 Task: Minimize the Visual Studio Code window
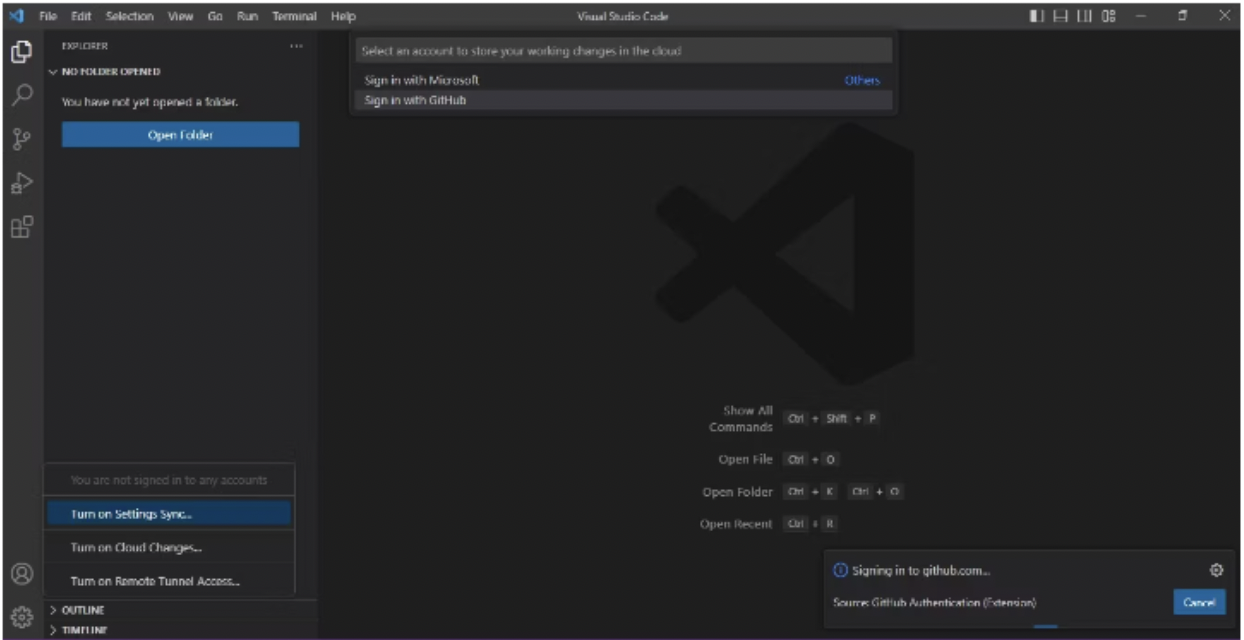tap(1139, 16)
